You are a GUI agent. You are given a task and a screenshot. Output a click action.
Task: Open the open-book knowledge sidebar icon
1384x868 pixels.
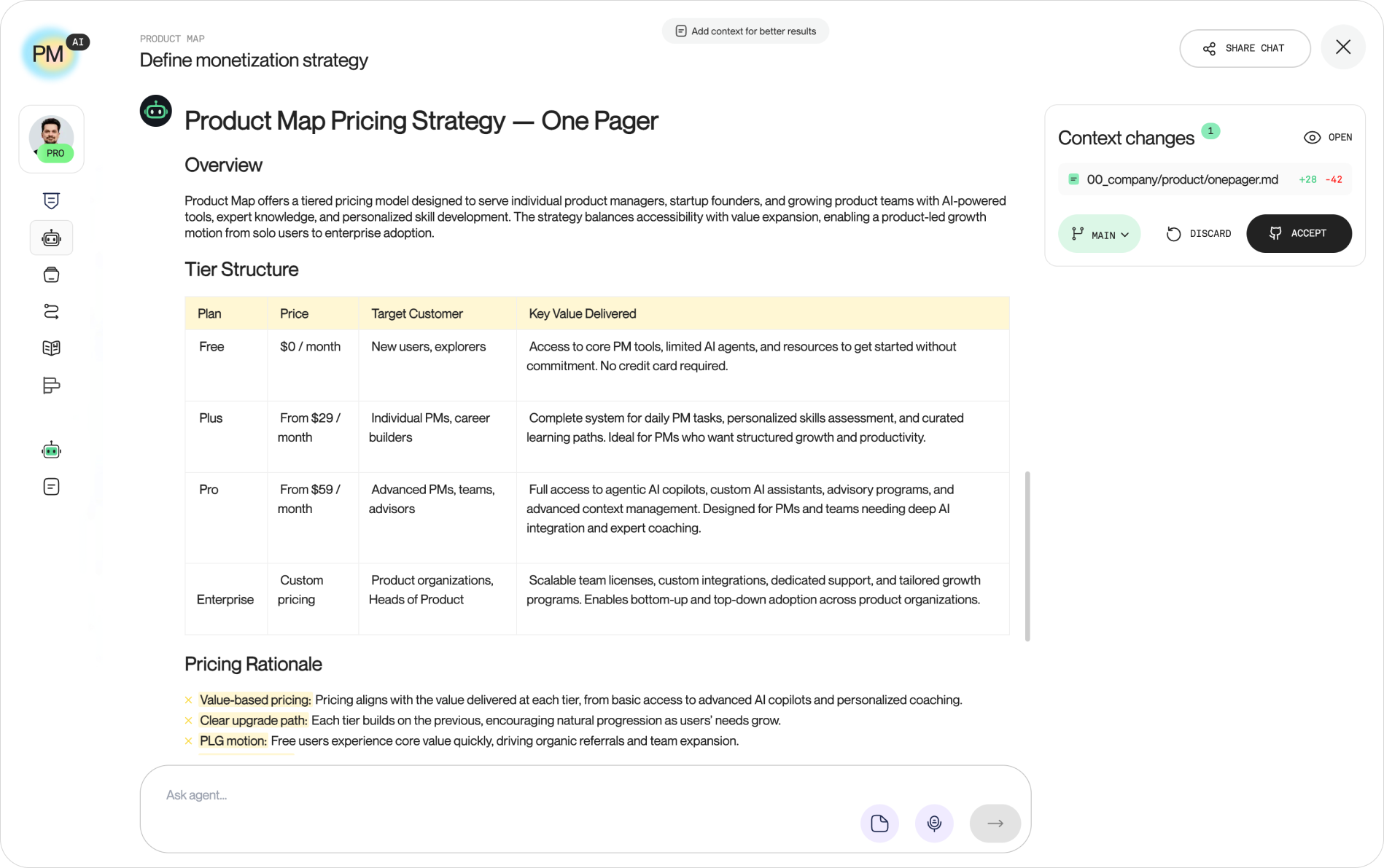(51, 348)
